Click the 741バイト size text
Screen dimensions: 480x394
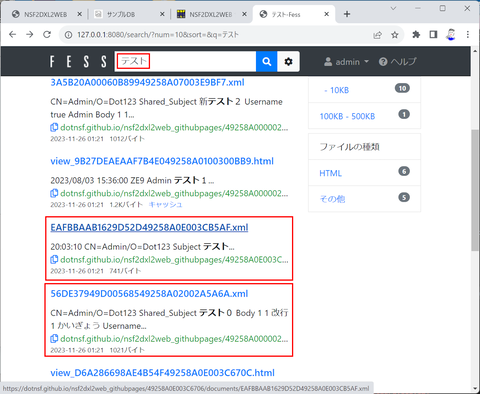125,271
